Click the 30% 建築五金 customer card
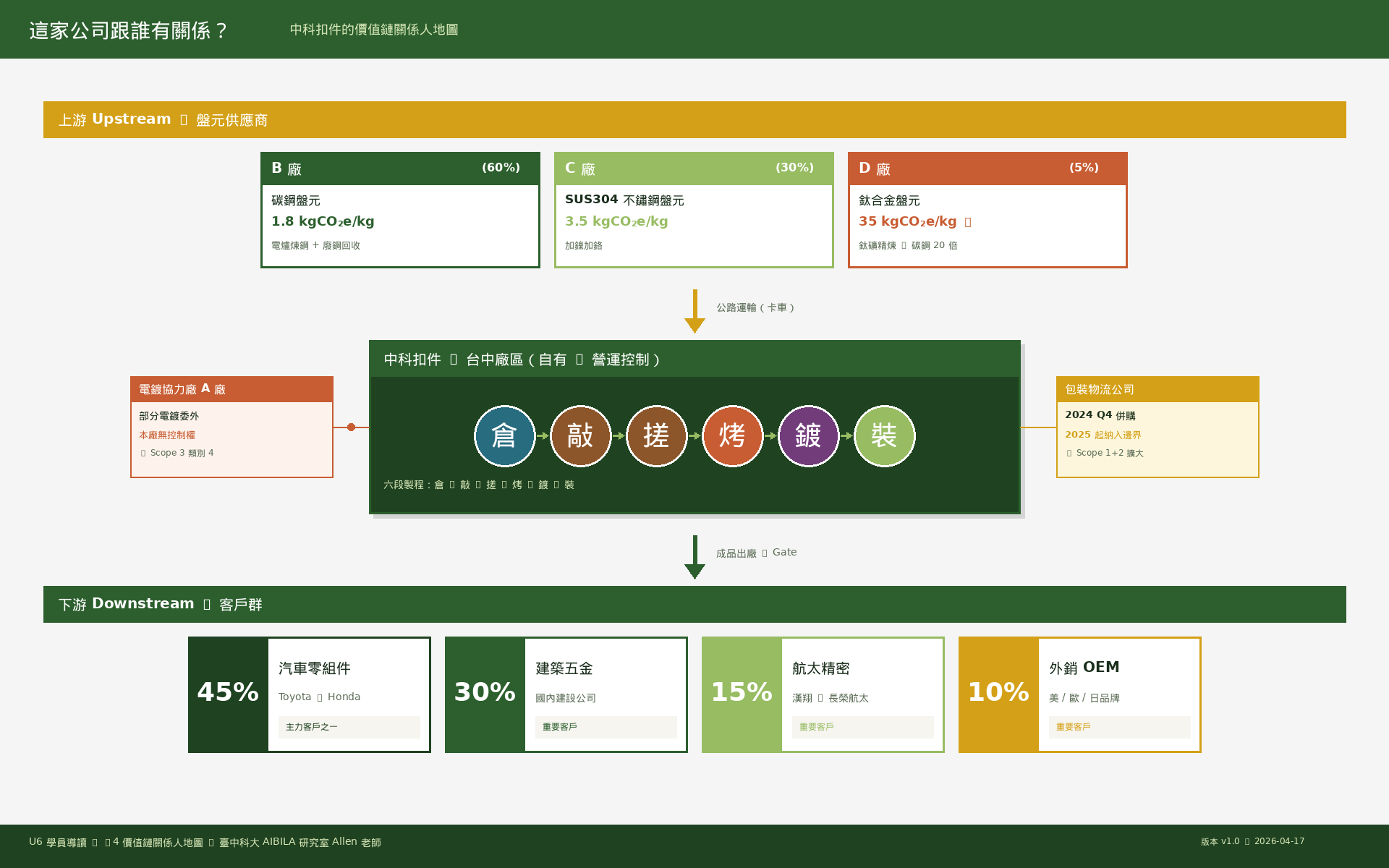This screenshot has width=1389, height=868. click(566, 694)
